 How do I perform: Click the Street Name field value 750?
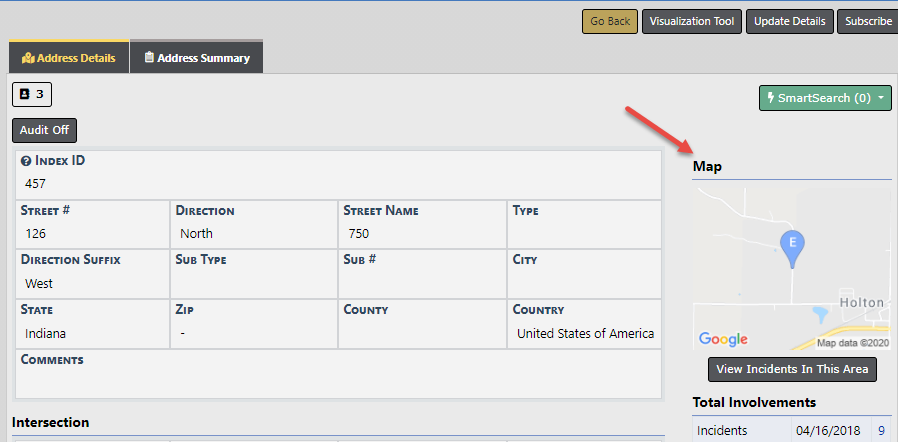[359, 234]
